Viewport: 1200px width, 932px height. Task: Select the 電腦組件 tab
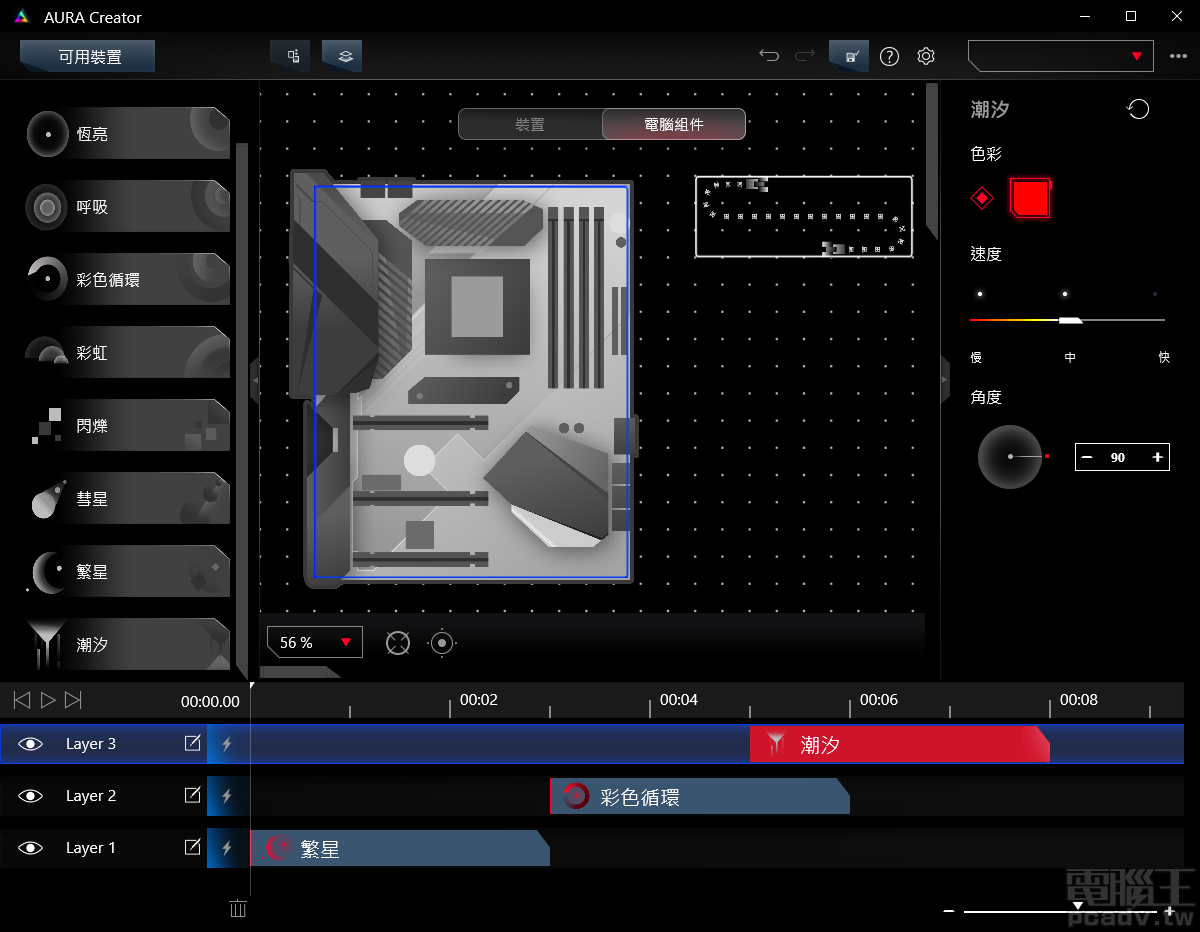pos(673,125)
